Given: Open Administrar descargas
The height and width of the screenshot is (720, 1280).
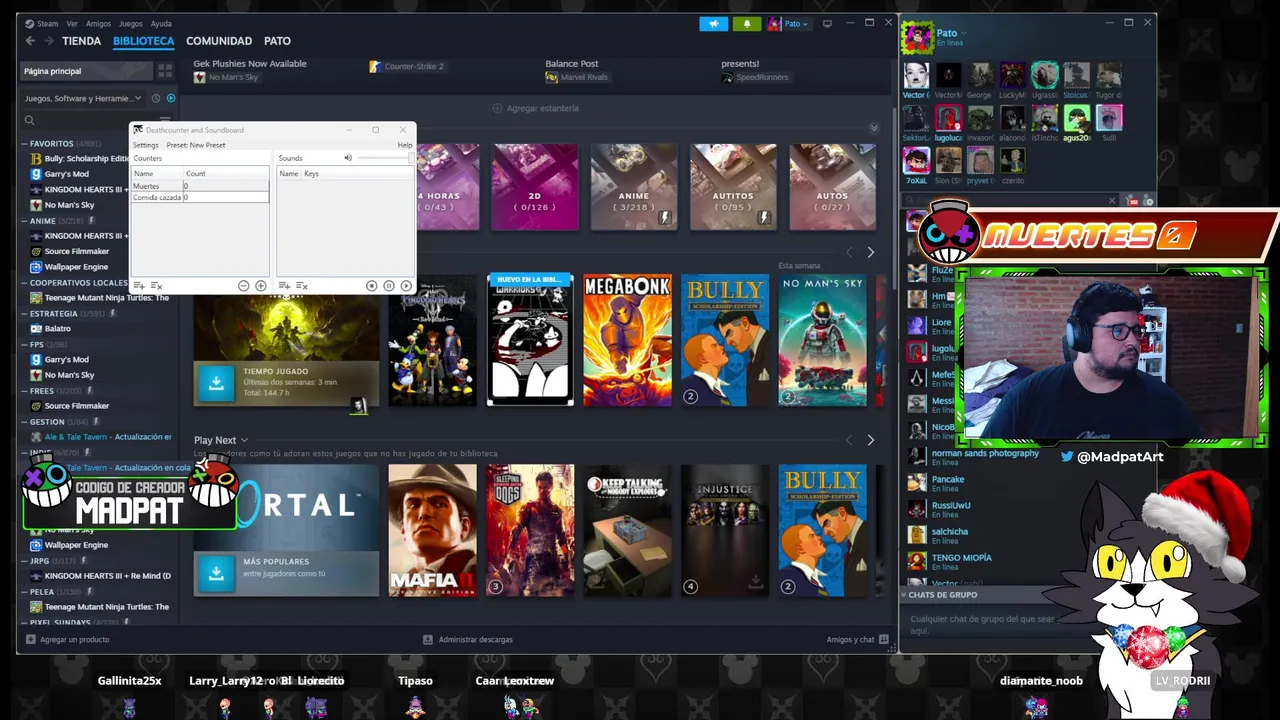Looking at the screenshot, I should [x=468, y=639].
